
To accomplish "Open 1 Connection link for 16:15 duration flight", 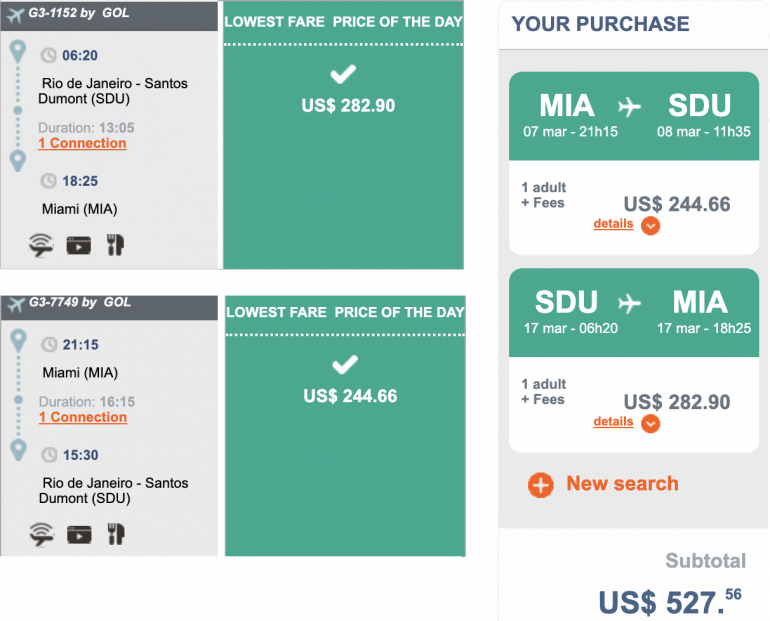I will [82, 417].
